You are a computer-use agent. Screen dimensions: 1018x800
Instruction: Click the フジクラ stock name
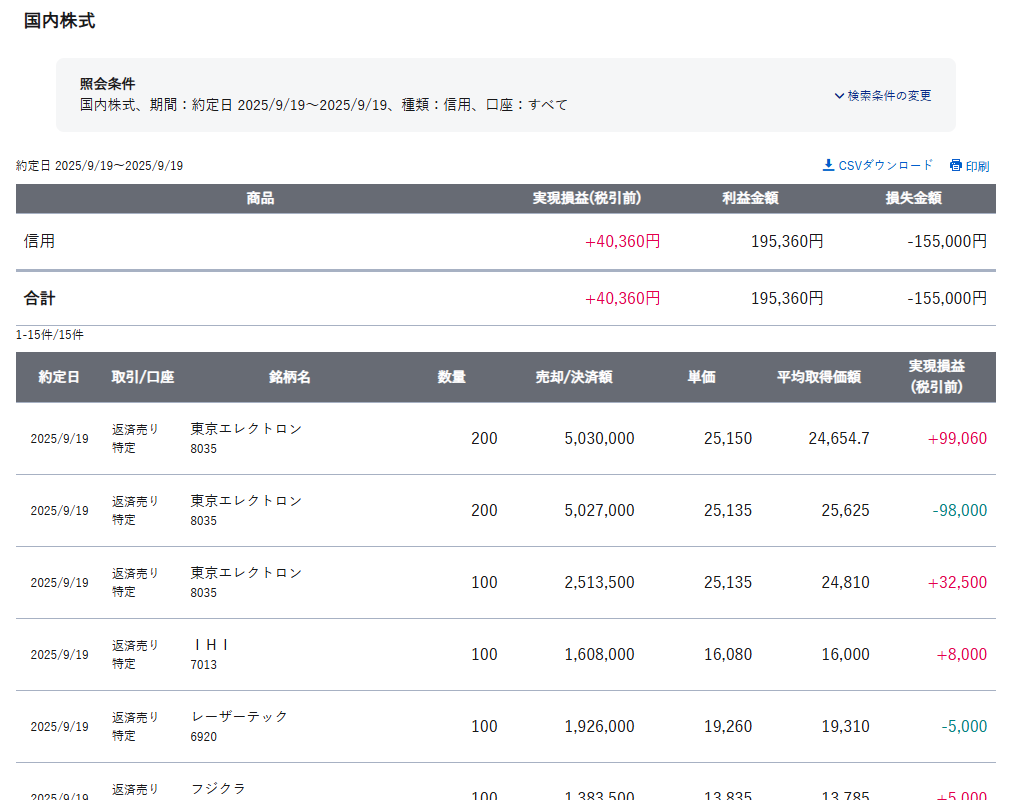pos(219,788)
